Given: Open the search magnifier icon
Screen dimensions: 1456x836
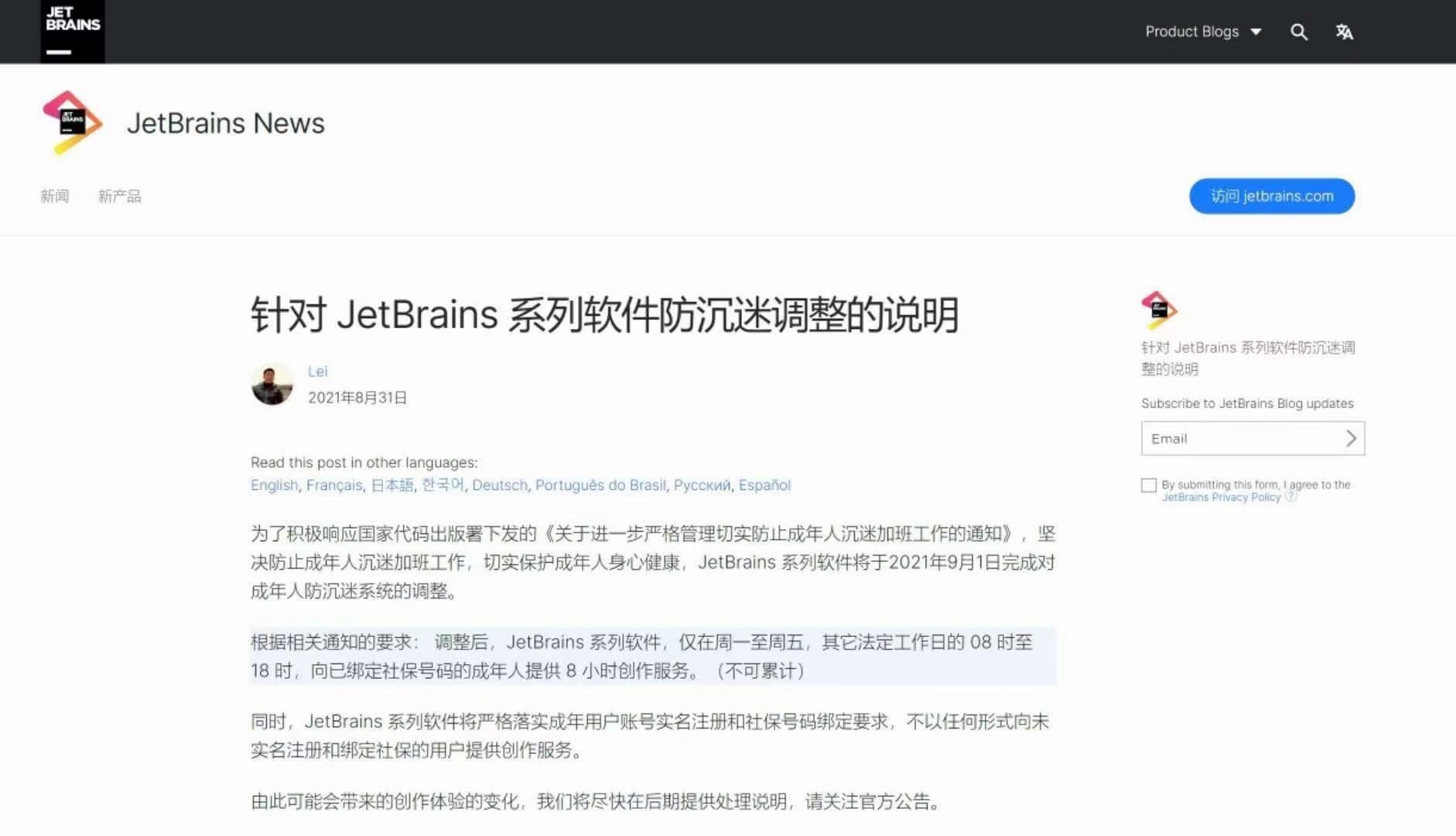Looking at the screenshot, I should (1299, 32).
